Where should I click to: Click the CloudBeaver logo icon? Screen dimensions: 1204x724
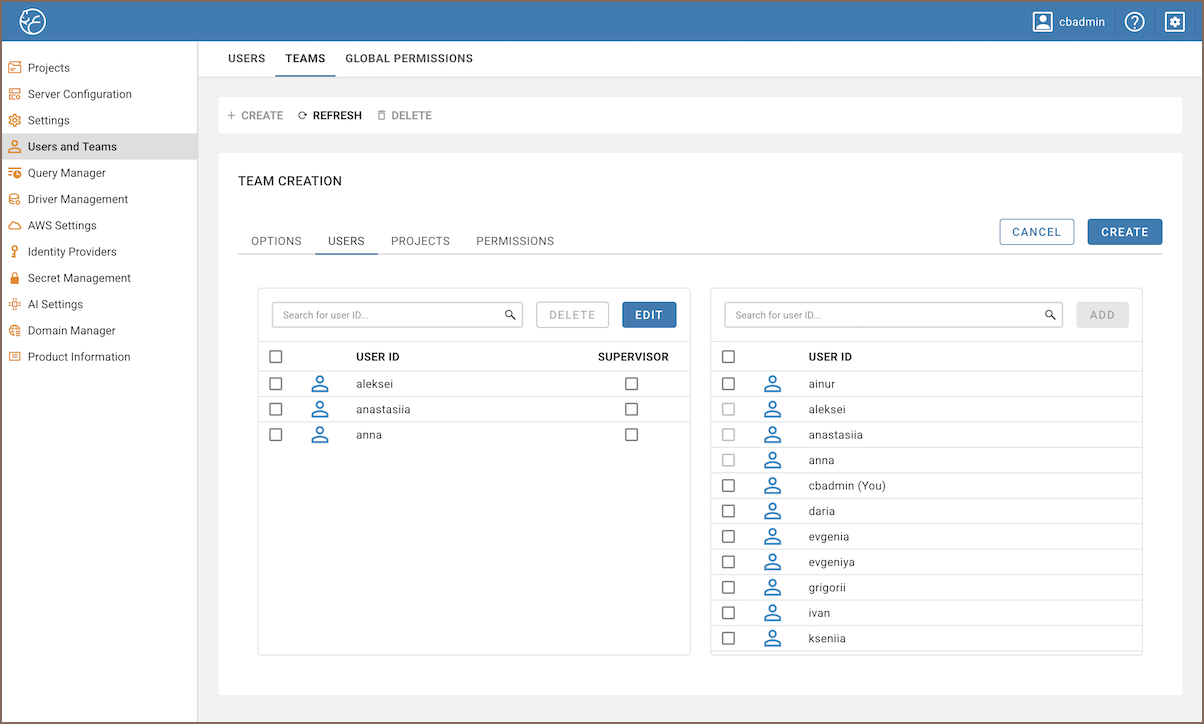33,21
